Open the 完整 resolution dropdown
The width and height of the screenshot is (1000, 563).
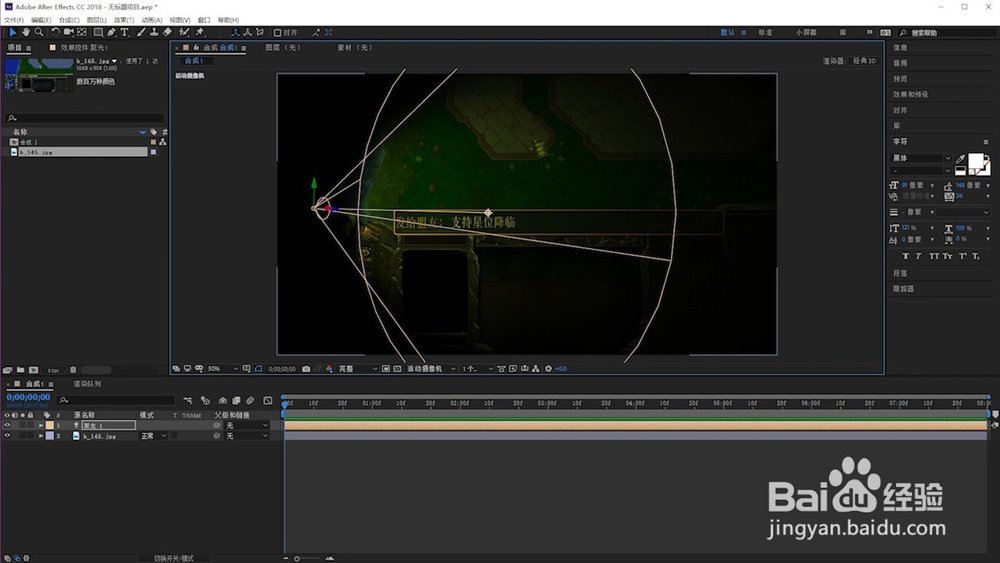358,369
